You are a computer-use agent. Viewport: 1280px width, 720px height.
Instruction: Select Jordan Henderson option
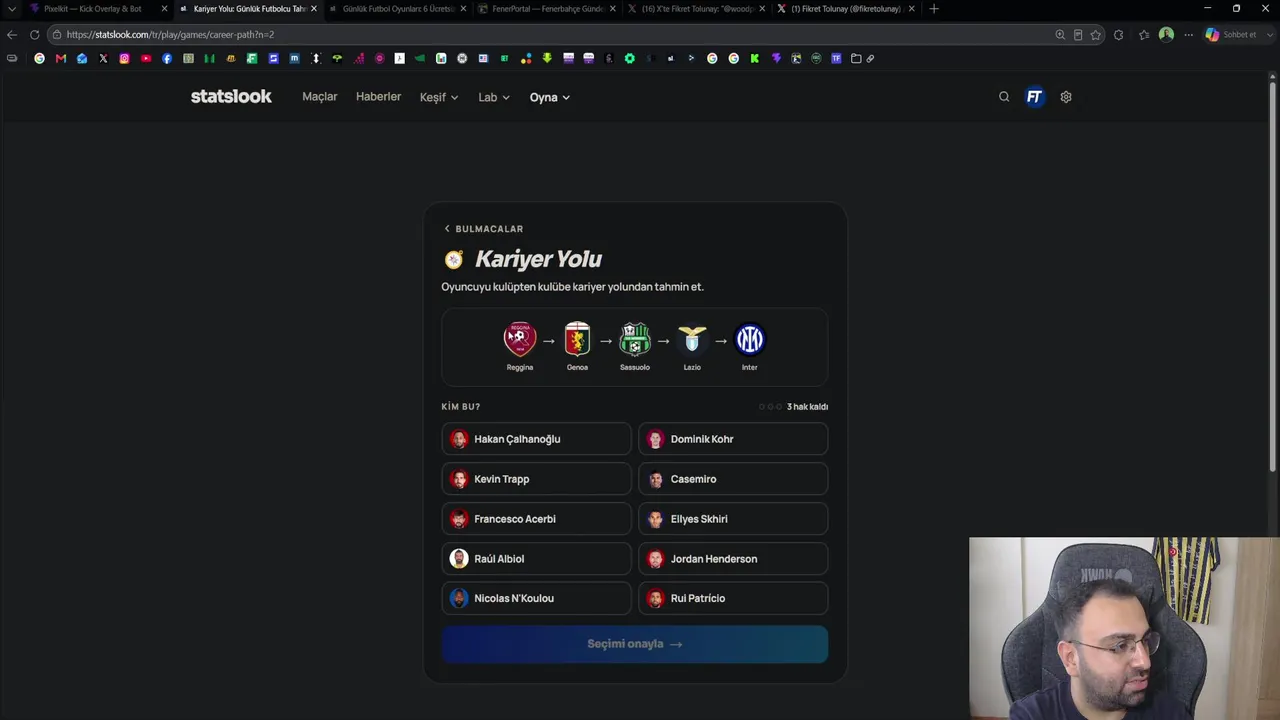tap(733, 559)
